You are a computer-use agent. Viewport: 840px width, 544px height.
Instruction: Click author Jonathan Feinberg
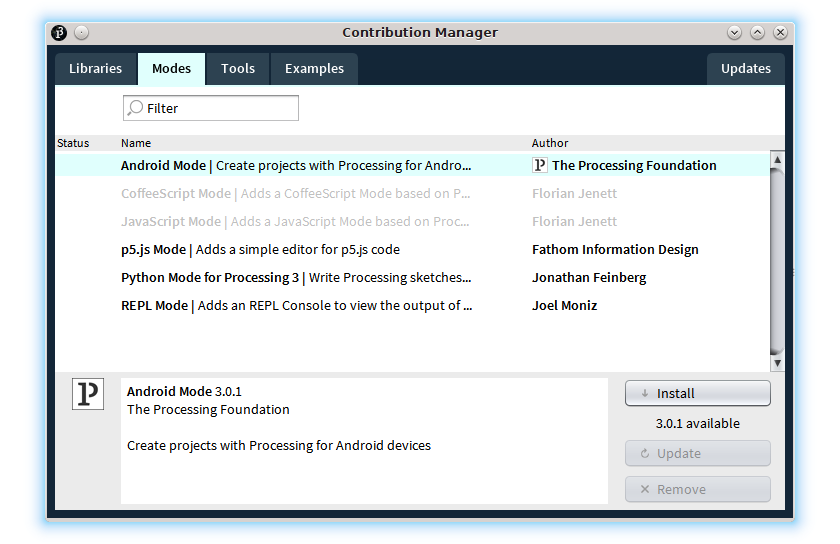click(589, 278)
